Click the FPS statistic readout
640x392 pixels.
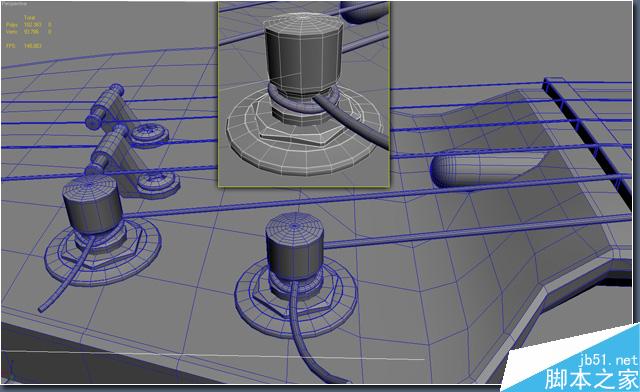tap(24, 46)
